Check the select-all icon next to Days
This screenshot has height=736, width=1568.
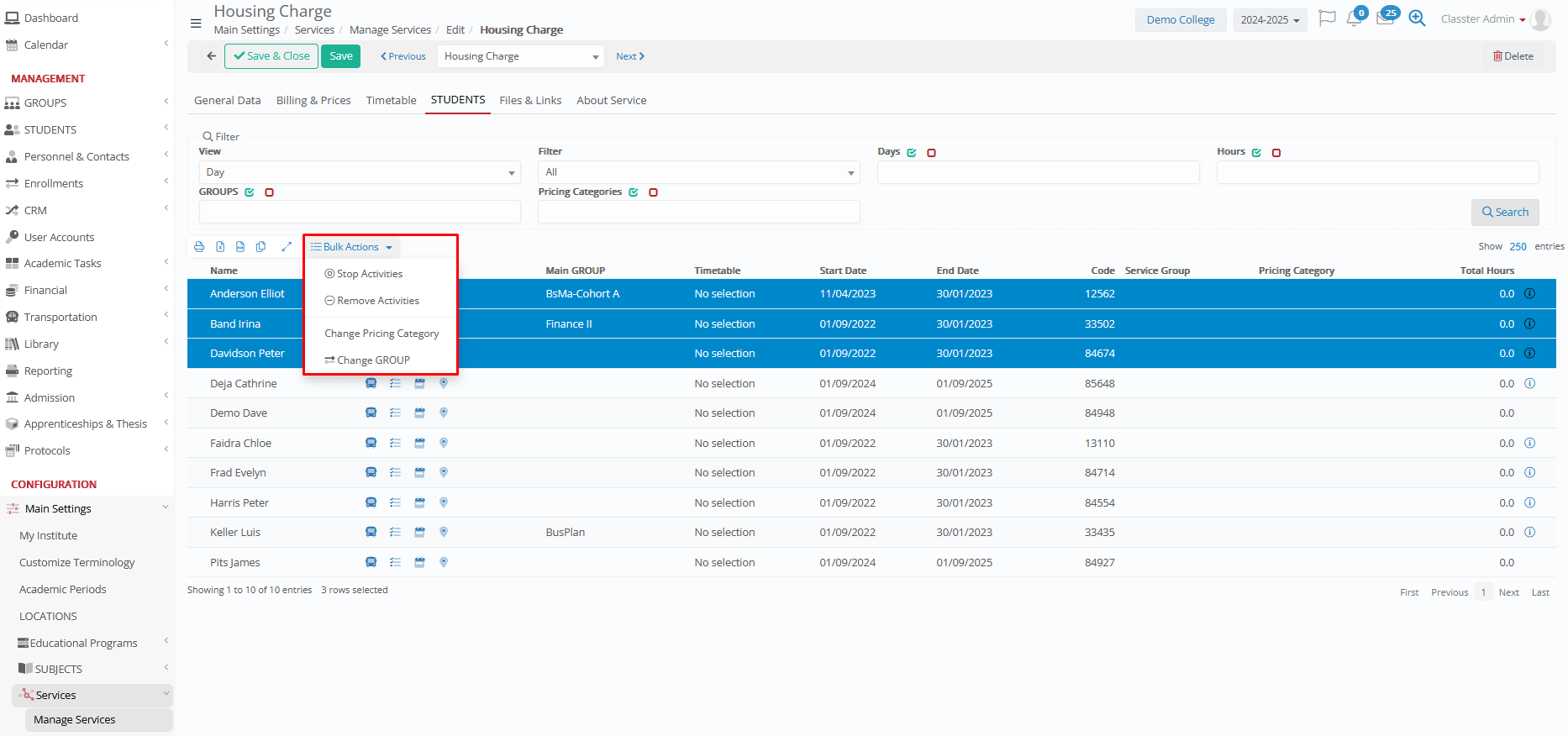point(912,153)
